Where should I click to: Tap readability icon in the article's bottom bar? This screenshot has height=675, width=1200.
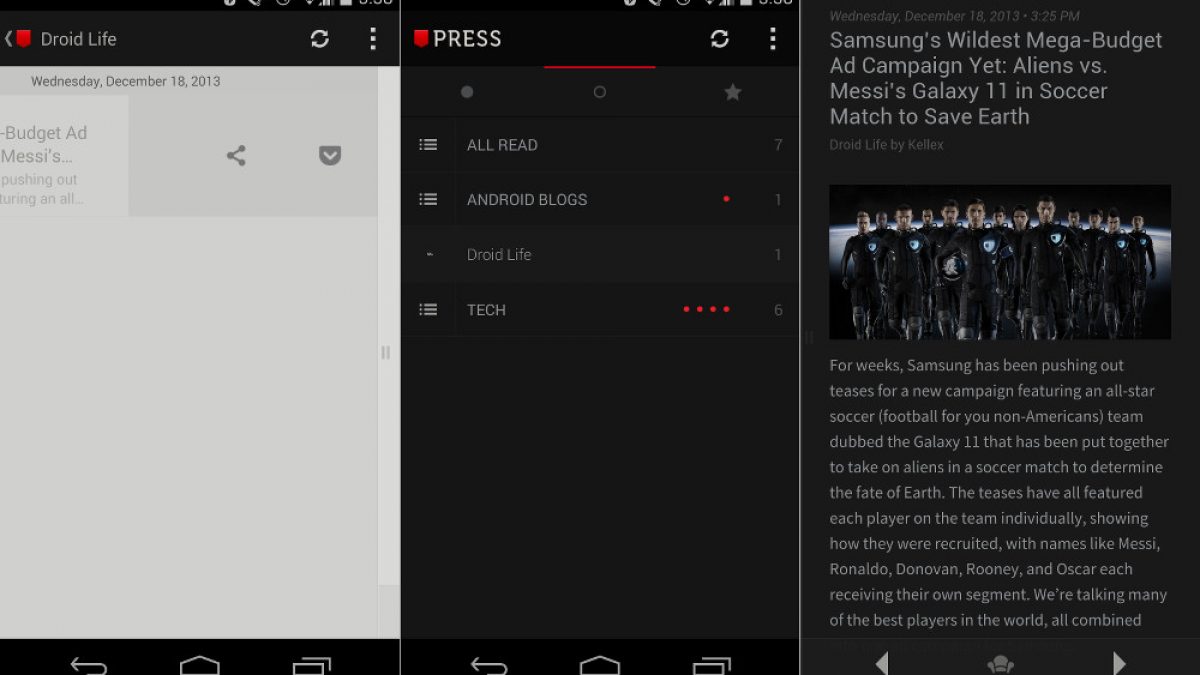pyautogui.click(x=1000, y=665)
